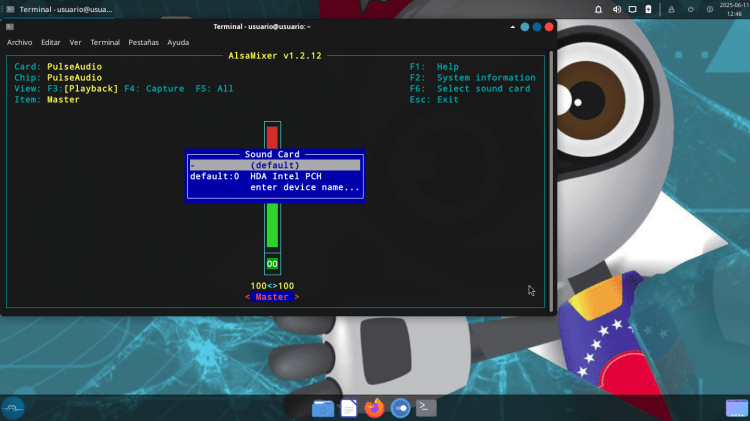Click the lock screen icon
Screen dimensions: 750x421
672,9
